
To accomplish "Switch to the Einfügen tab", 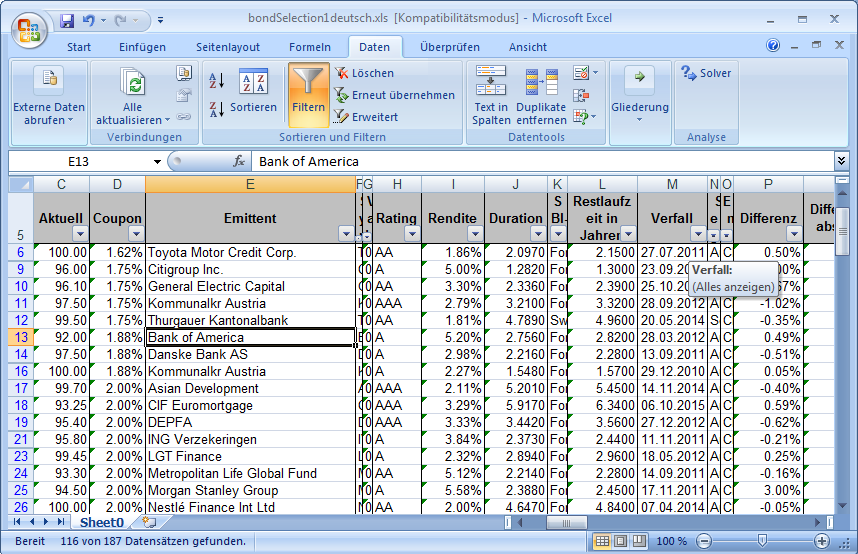I will pos(142,47).
